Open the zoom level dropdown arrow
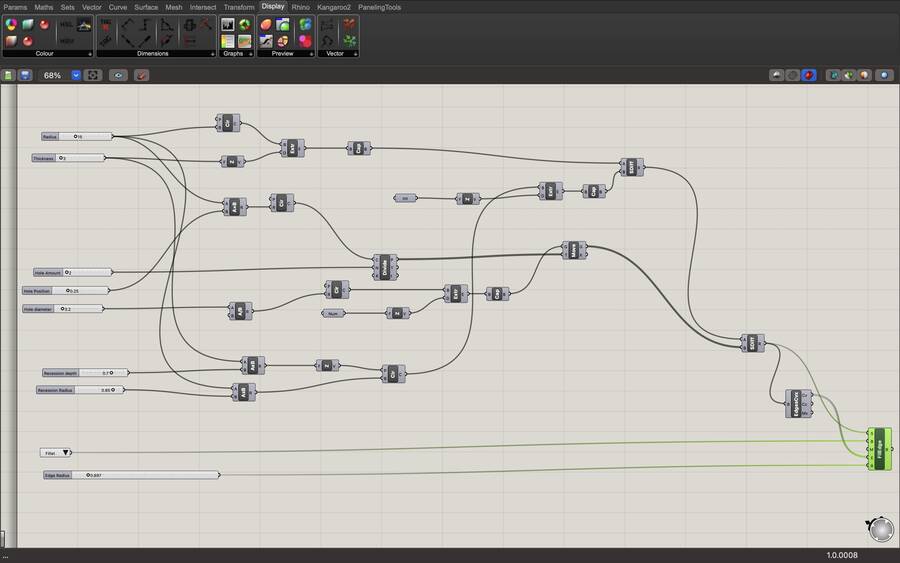 (x=75, y=75)
